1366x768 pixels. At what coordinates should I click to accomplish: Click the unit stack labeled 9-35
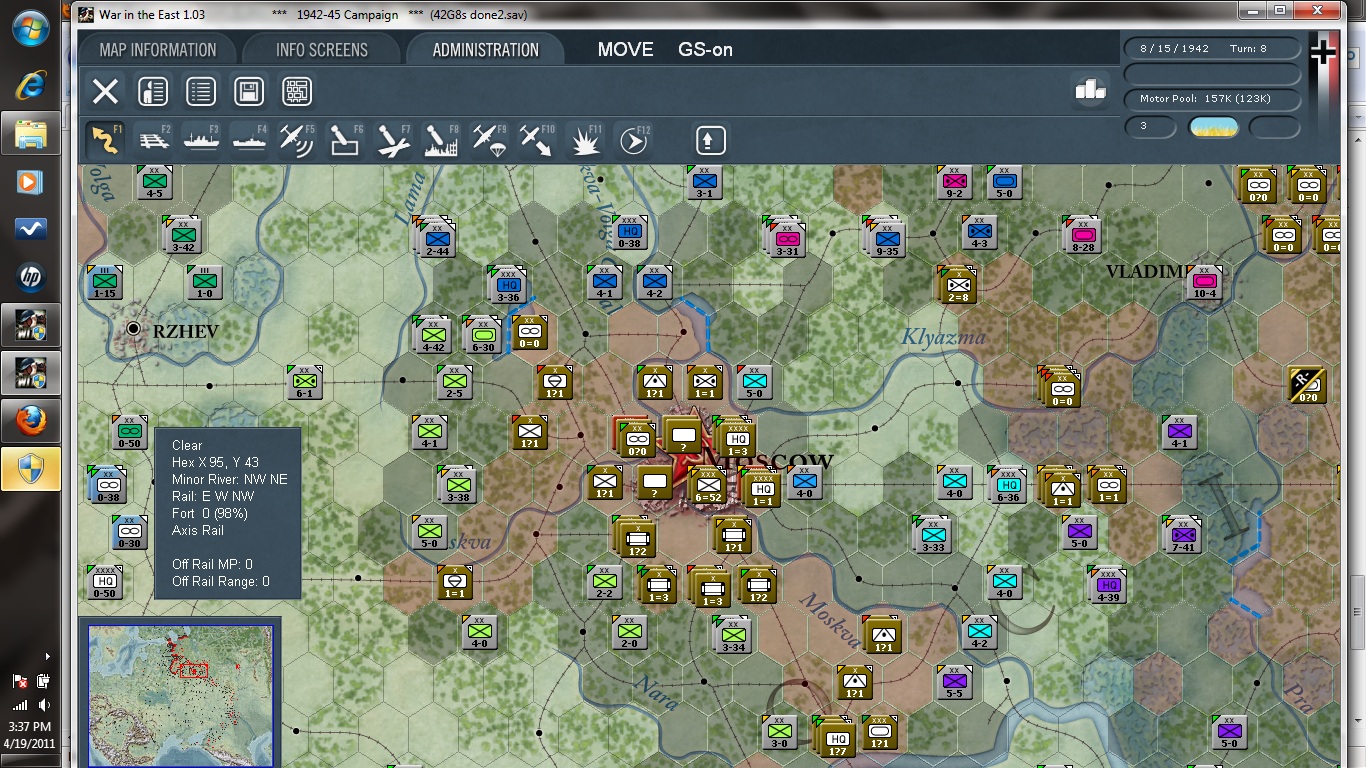[x=886, y=238]
